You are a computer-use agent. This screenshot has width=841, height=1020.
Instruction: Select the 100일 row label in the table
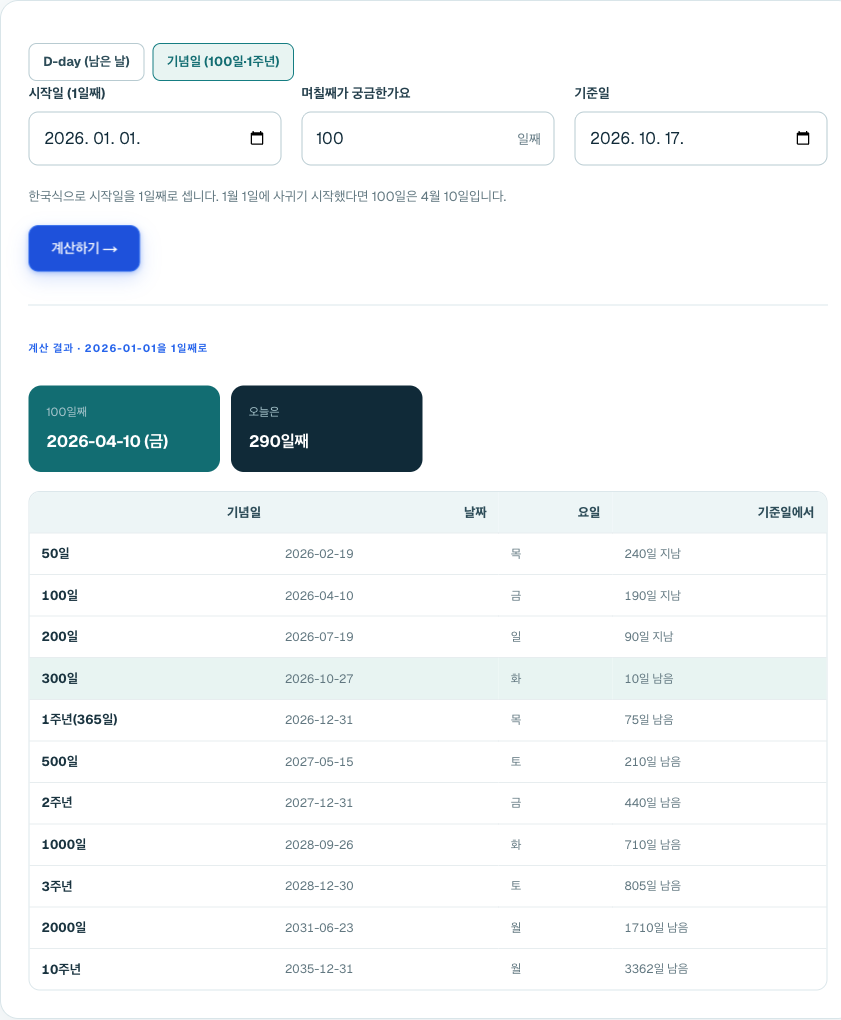(x=60, y=595)
